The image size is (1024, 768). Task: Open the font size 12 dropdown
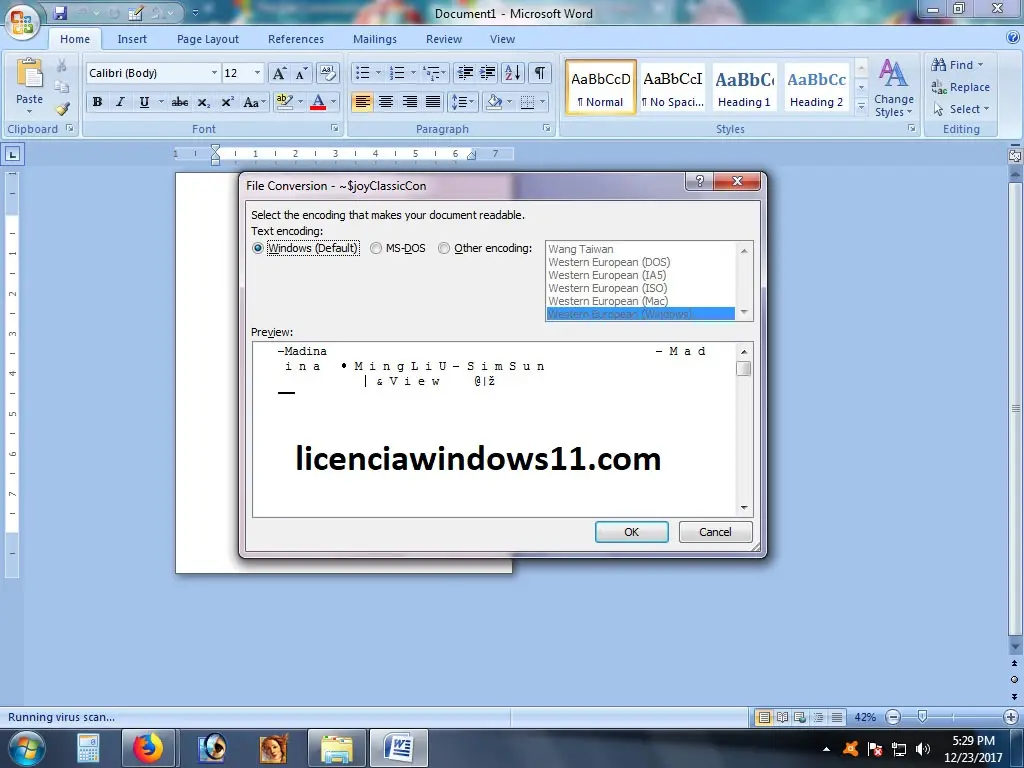pos(257,73)
